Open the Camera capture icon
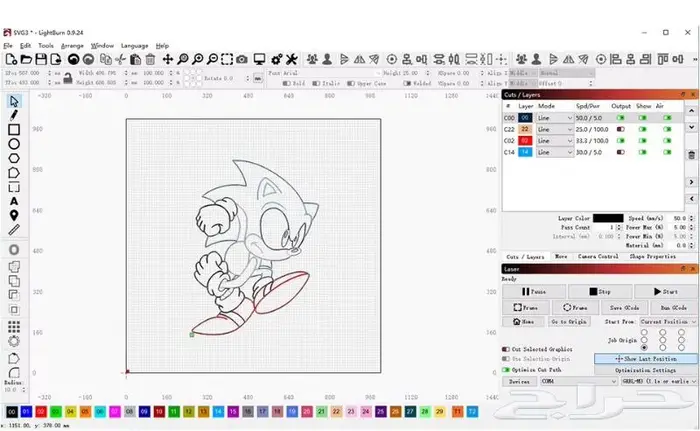Screen dimensions: 700x431 click(242, 59)
